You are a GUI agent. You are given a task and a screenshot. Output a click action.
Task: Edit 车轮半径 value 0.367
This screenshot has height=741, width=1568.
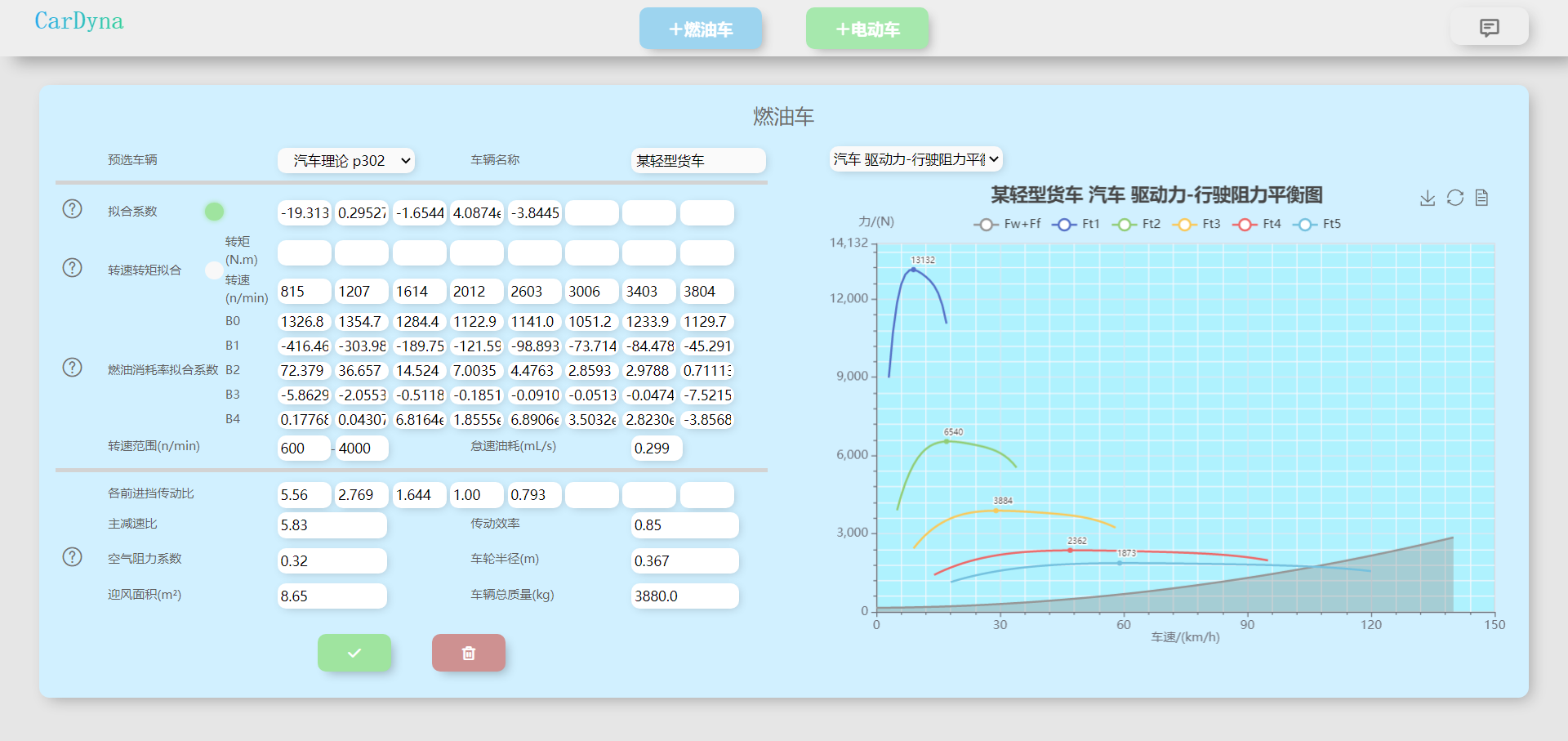[685, 561]
